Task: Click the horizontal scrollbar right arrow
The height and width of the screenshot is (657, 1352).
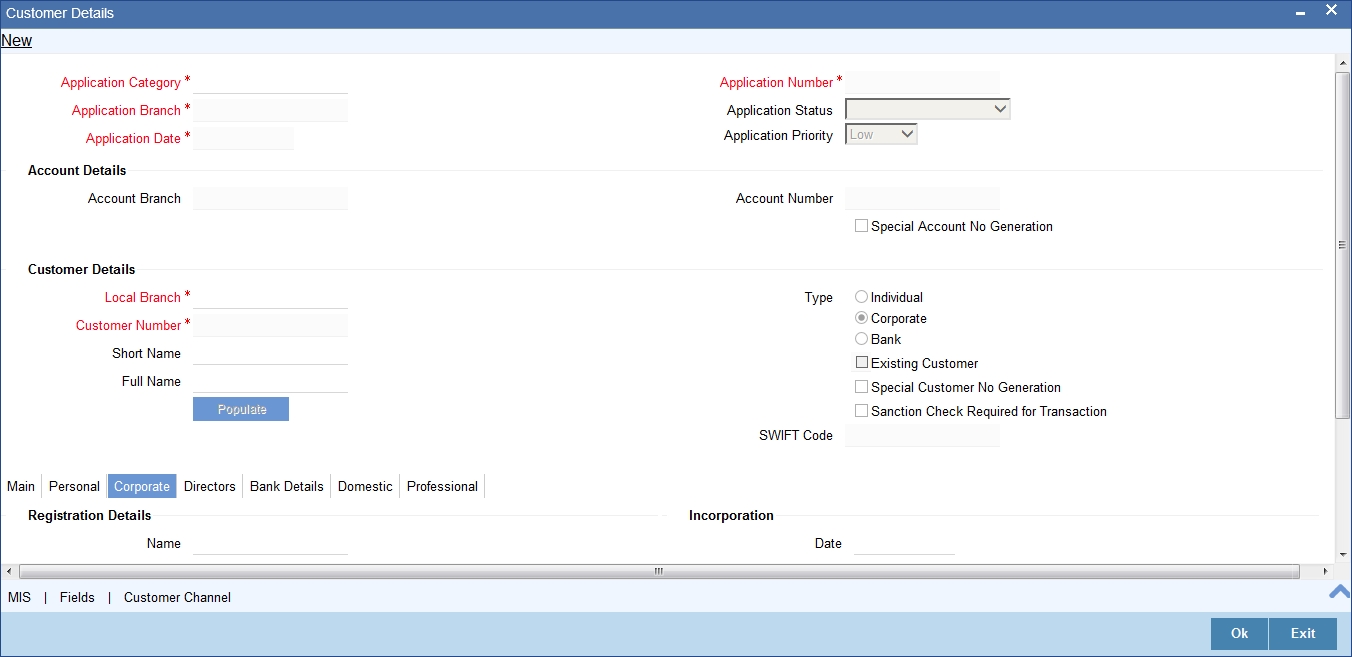Action: coord(1326,571)
